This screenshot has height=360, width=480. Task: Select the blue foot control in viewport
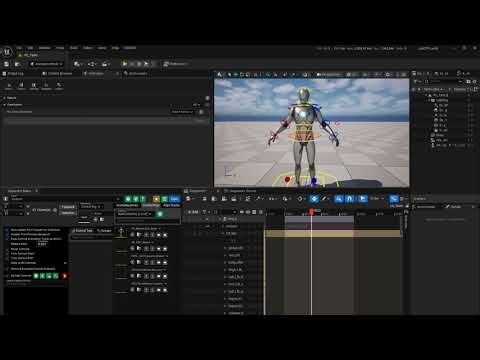point(314,181)
